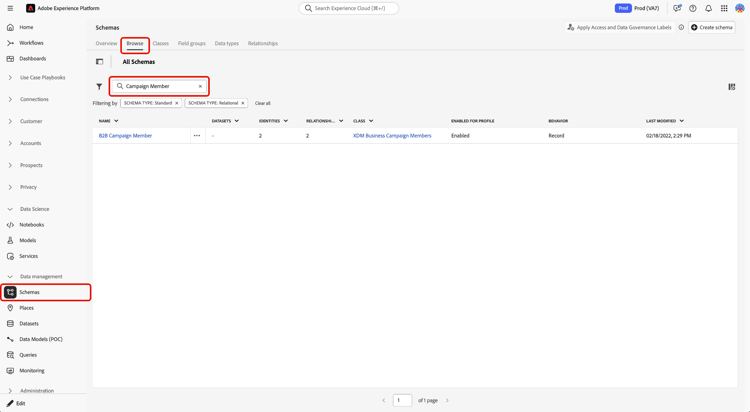The width and height of the screenshot is (750, 412).
Task: Open the hamburger navigation menu
Action: tap(10, 8)
